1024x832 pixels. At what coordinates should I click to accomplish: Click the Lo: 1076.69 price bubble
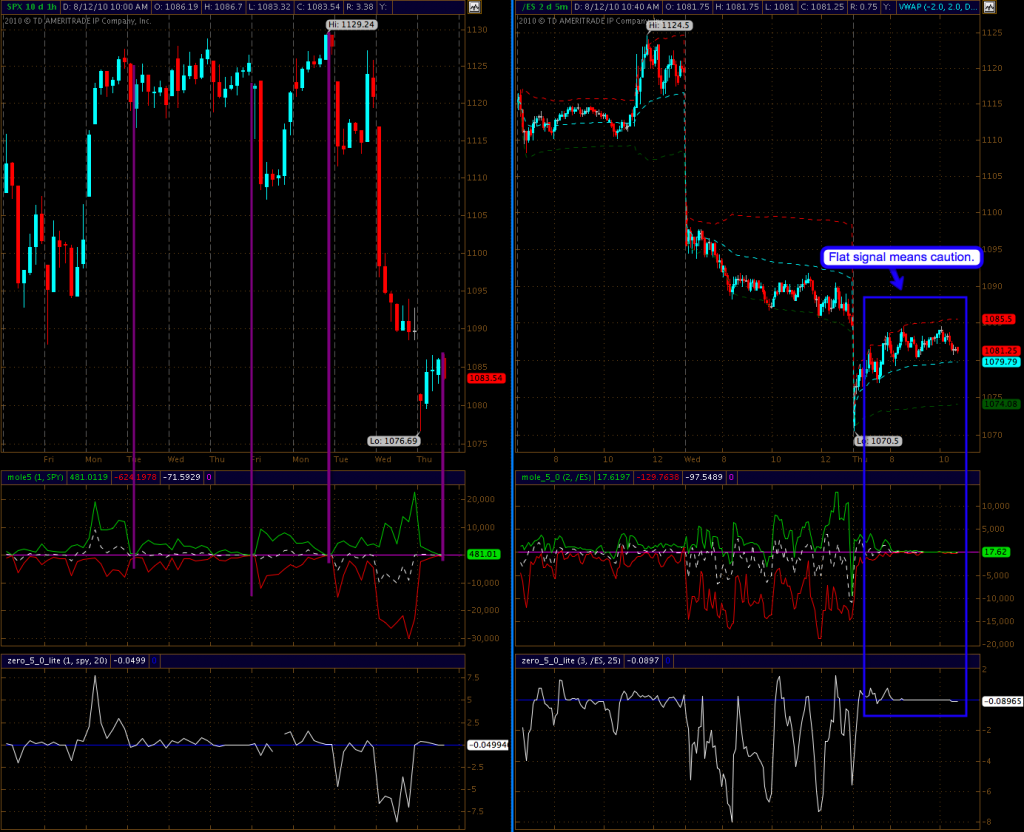393,440
